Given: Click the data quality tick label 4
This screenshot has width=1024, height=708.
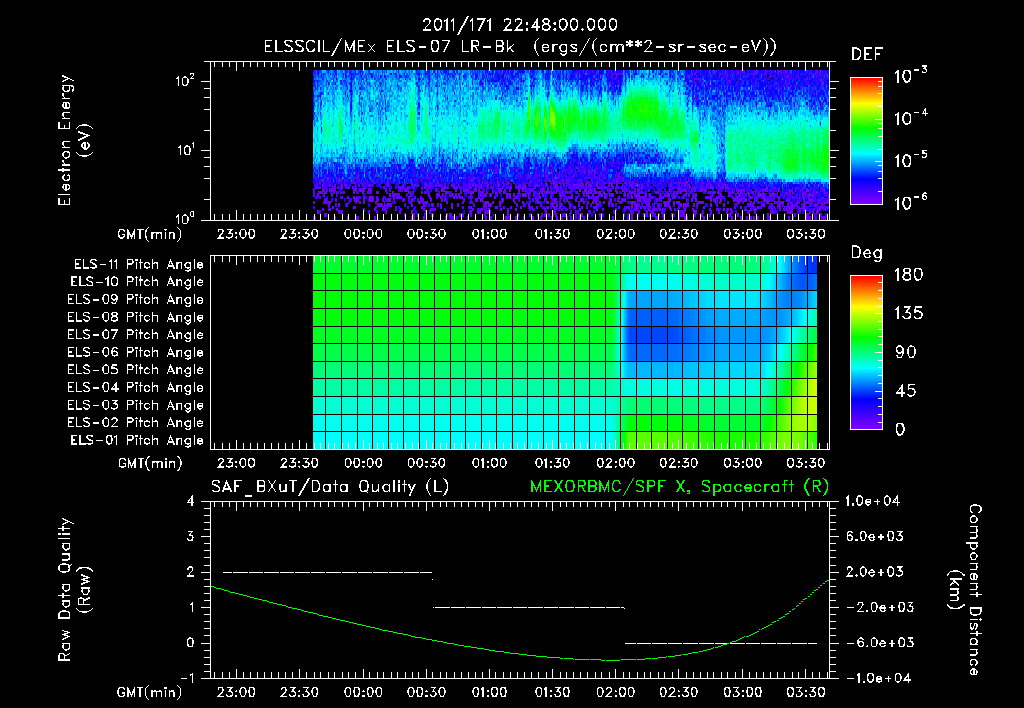Looking at the screenshot, I should point(191,502).
